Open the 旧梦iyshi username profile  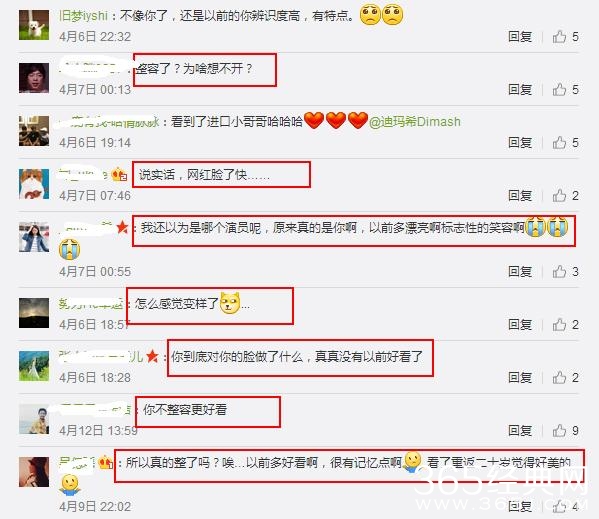[x=83, y=16]
